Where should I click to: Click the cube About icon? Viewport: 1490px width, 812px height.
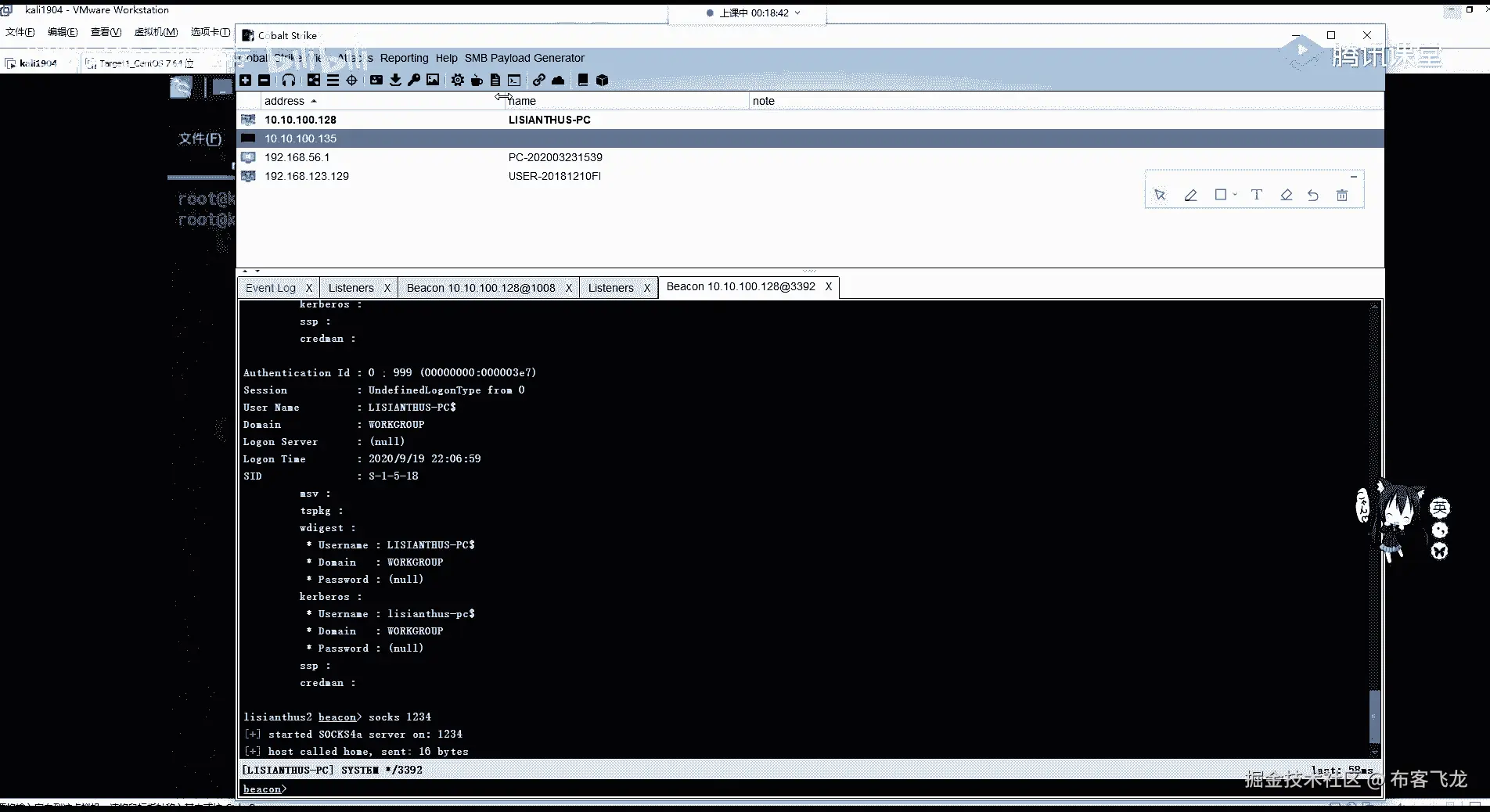click(x=602, y=80)
